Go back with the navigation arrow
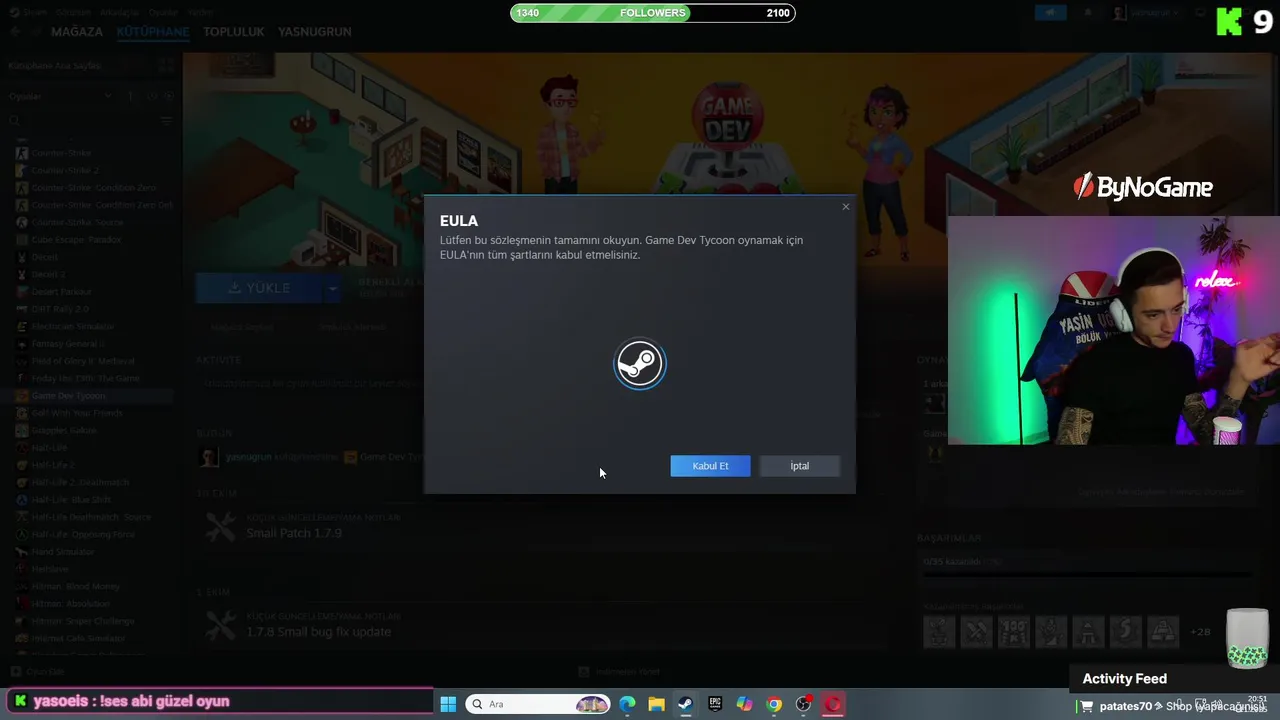 click(15, 32)
